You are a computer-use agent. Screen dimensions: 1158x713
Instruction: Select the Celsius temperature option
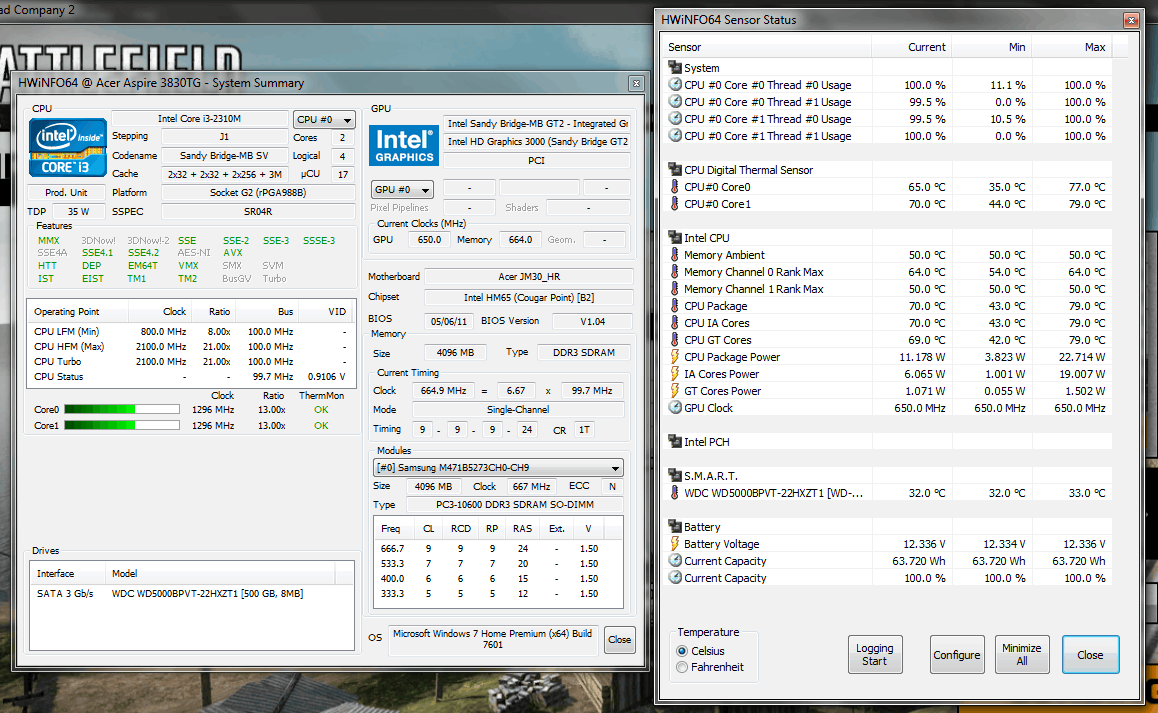683,651
